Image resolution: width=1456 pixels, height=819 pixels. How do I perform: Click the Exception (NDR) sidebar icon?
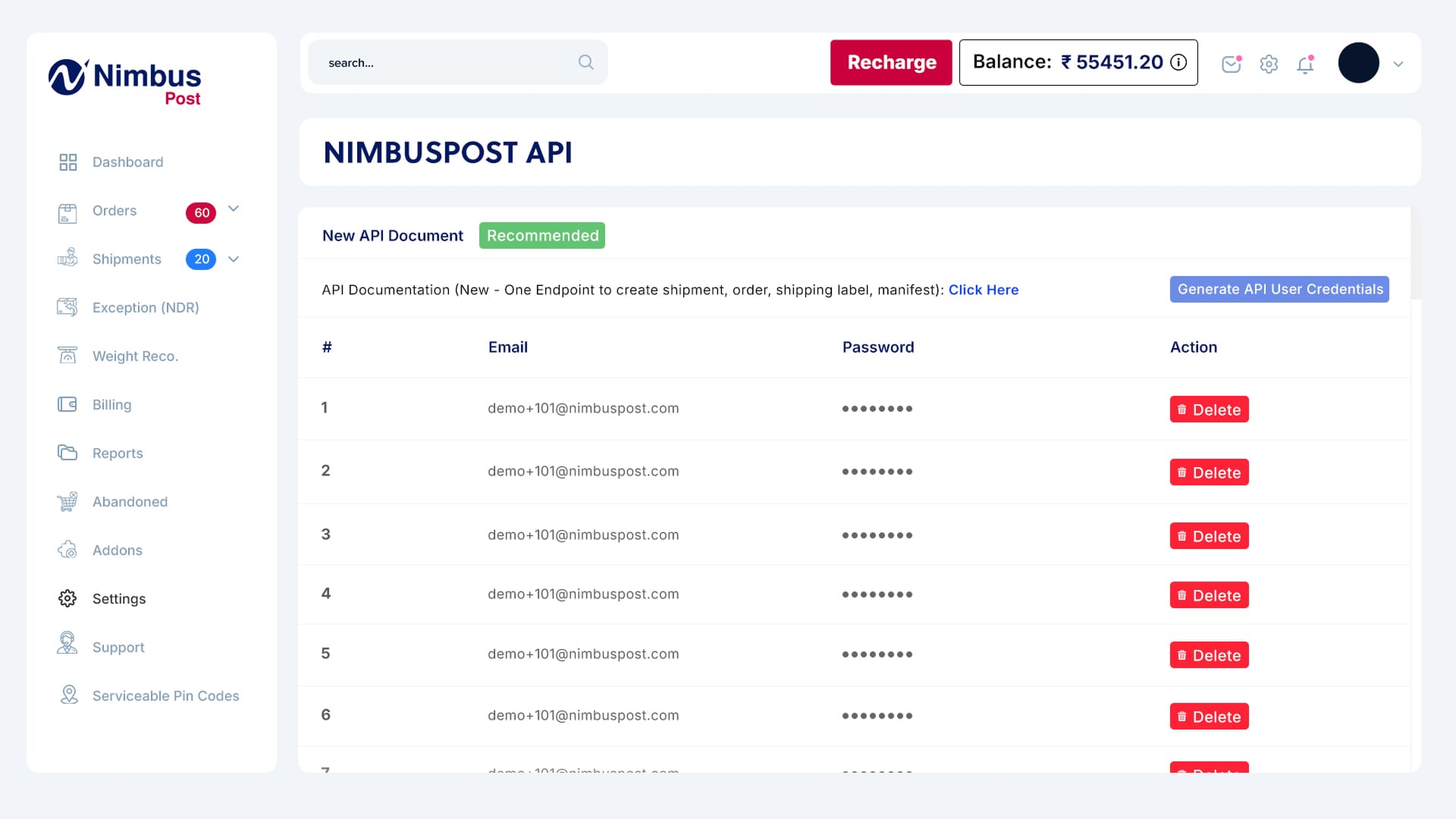pos(67,307)
